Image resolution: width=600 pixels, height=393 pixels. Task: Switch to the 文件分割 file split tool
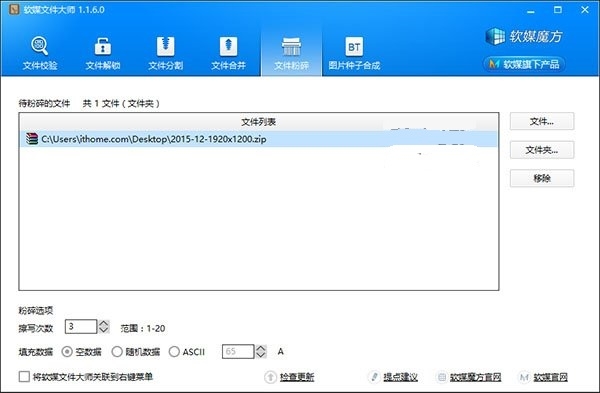[165, 53]
